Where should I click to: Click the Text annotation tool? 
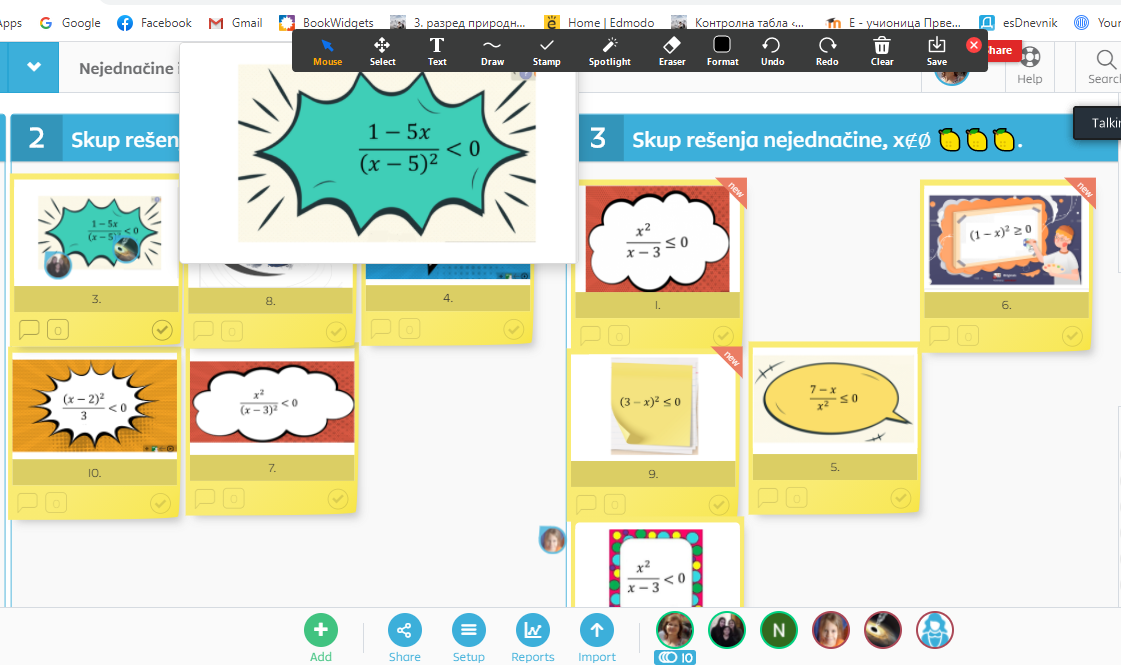click(x=437, y=50)
